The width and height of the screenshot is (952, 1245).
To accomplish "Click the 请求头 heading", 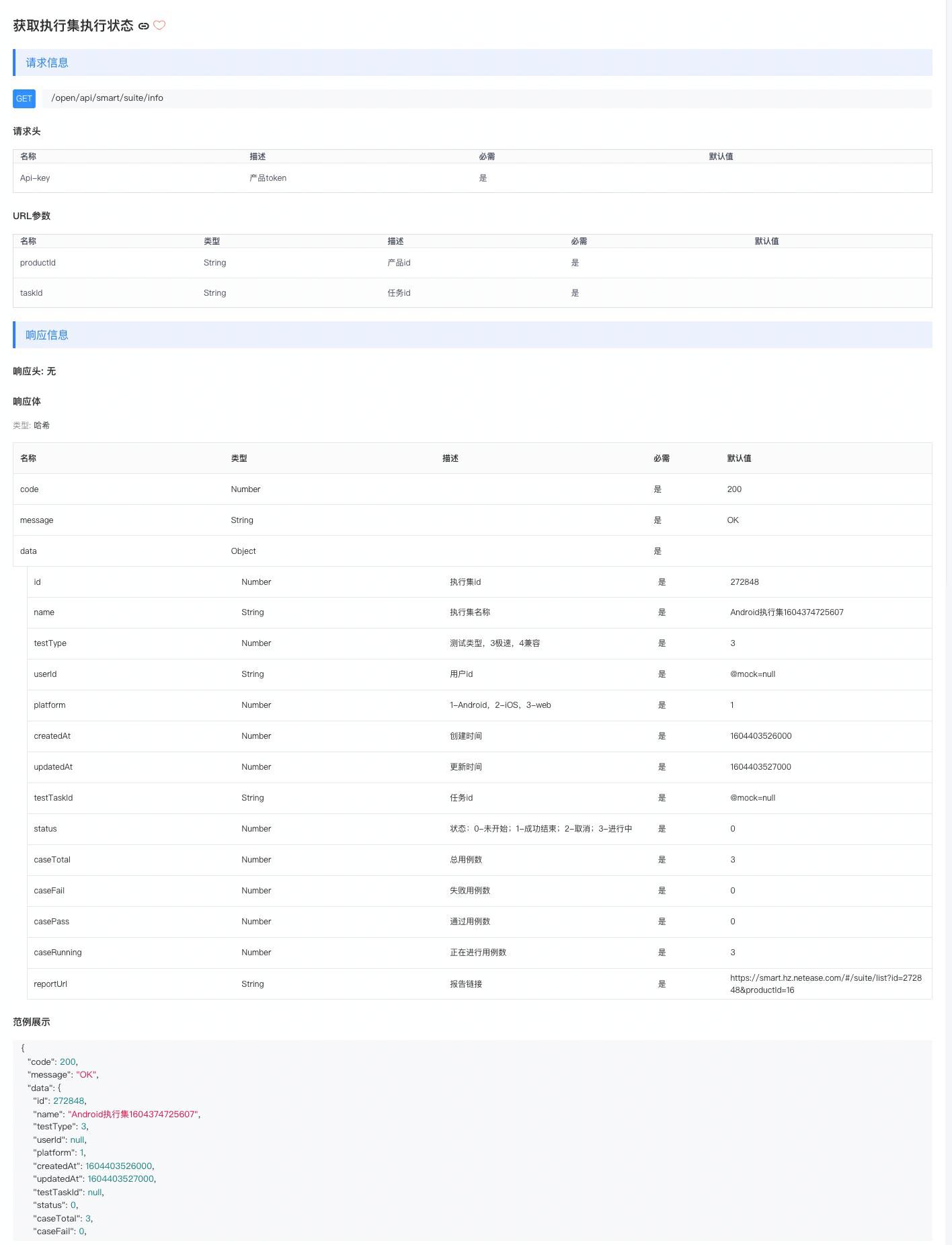I will 27,131.
